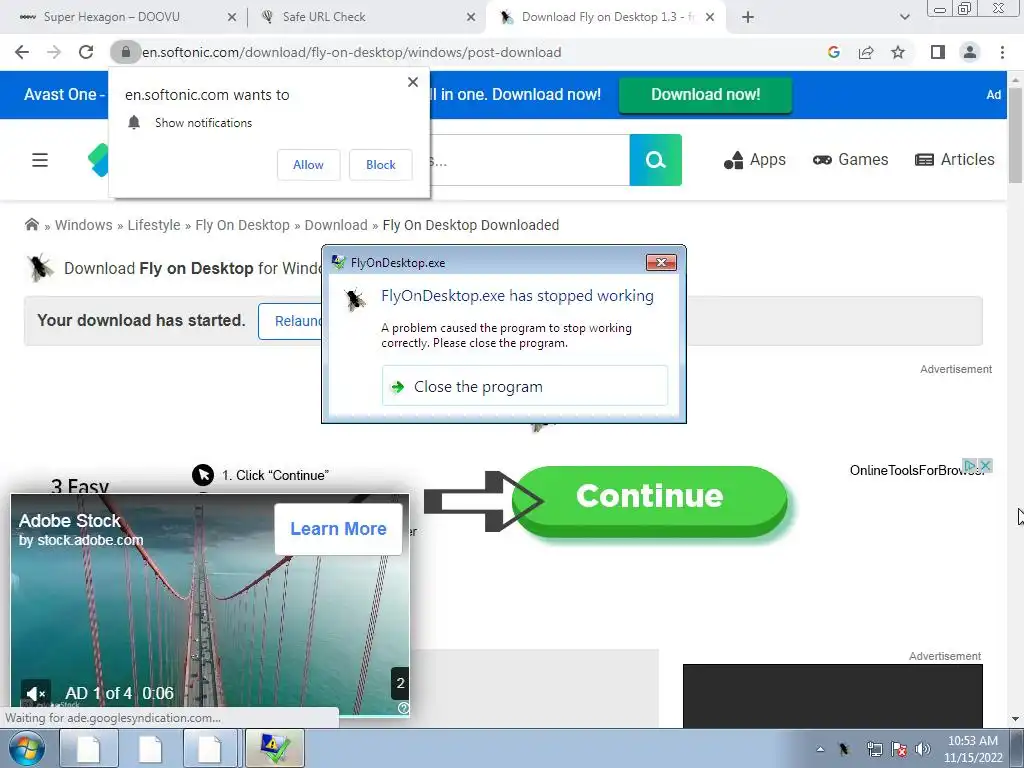Allow notifications from en.softonic.com
This screenshot has height=768, width=1024.
pyautogui.click(x=308, y=165)
